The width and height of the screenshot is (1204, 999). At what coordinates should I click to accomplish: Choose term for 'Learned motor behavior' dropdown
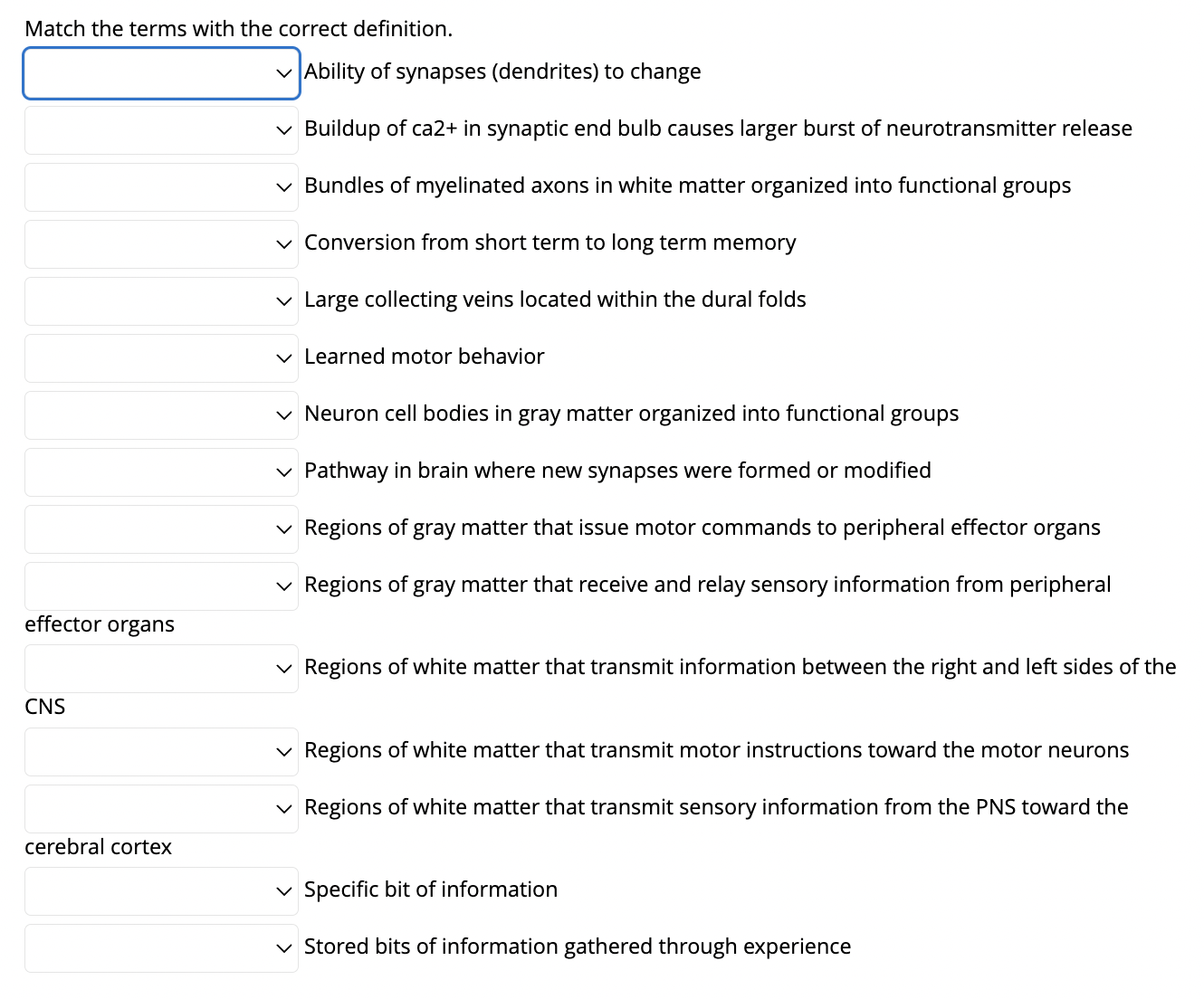click(161, 358)
